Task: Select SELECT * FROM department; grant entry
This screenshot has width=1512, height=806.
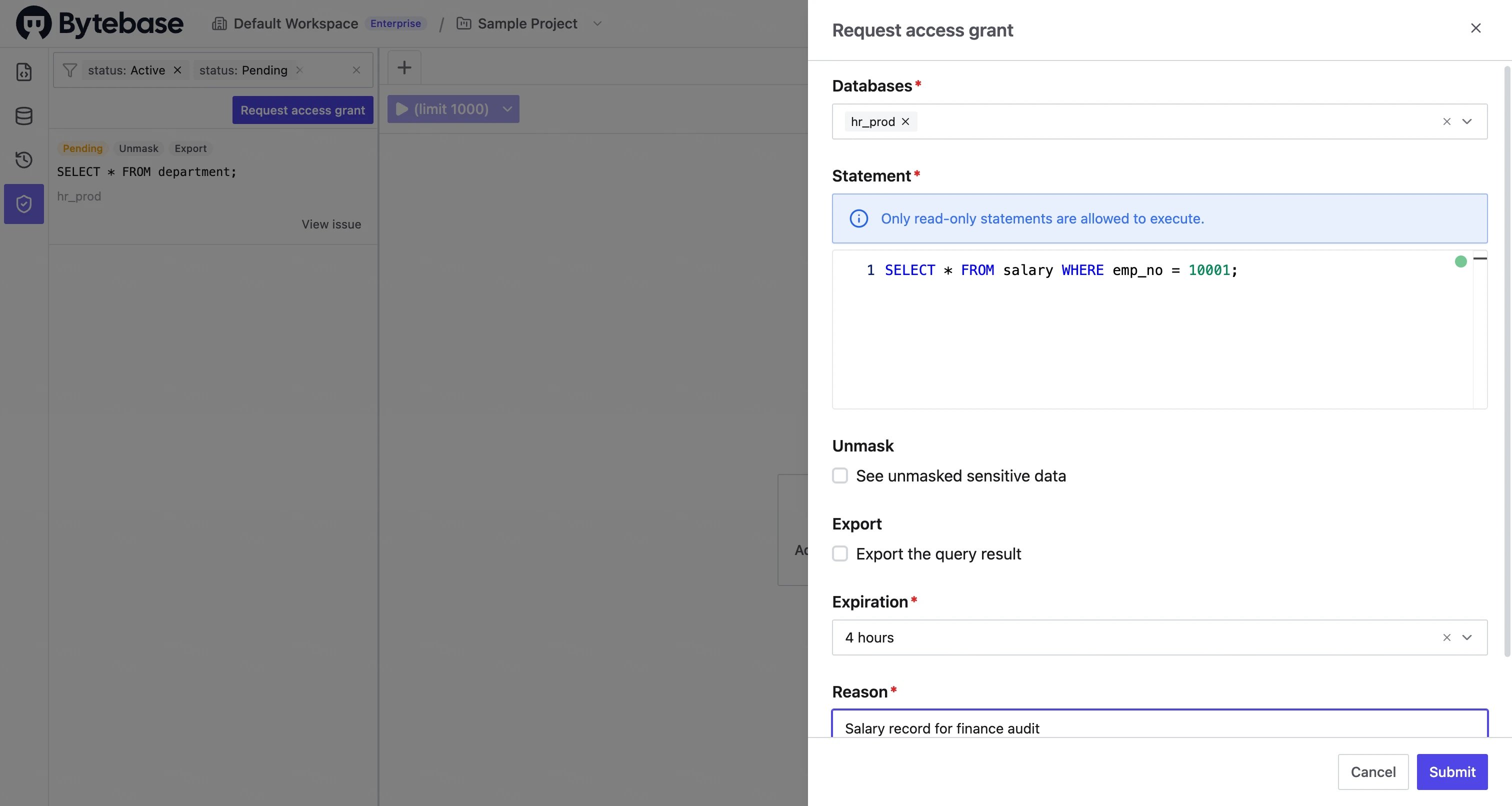Action: click(x=146, y=172)
